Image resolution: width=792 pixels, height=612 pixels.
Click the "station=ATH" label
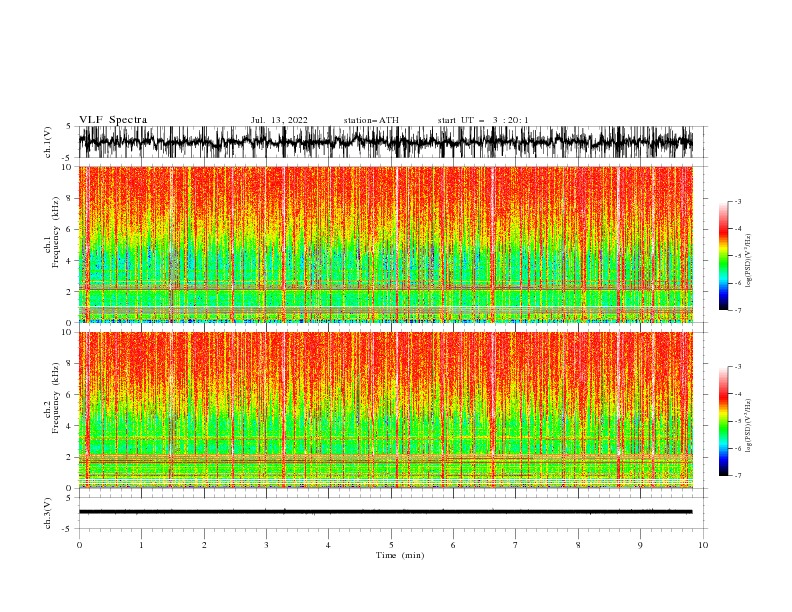[371, 120]
